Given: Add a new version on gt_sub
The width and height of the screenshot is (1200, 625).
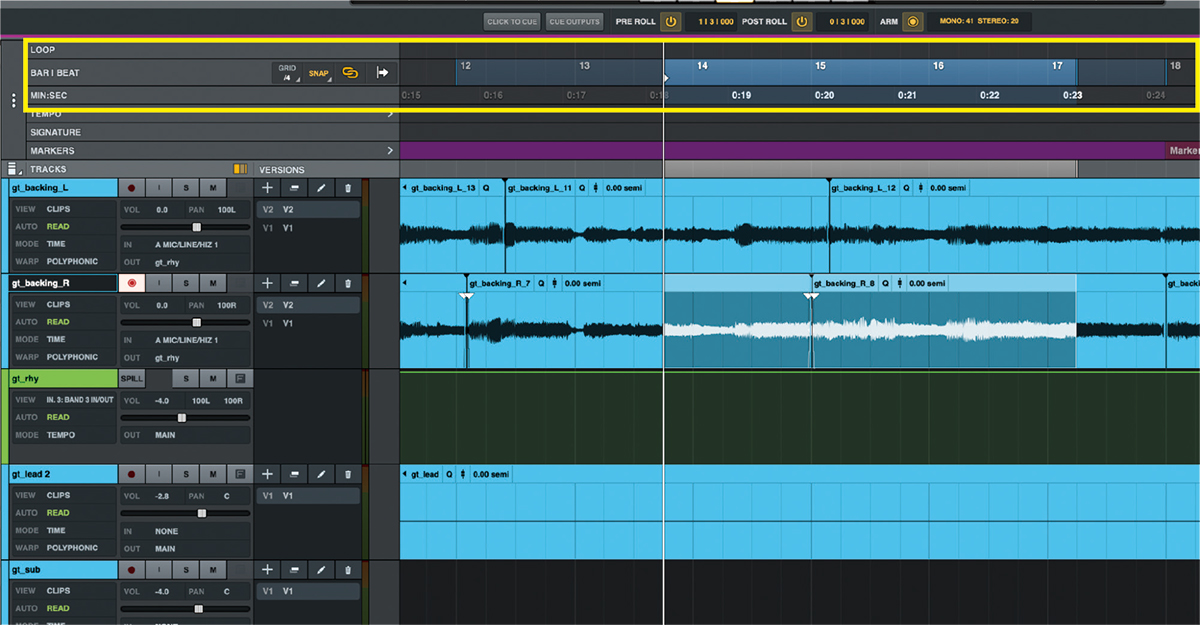Looking at the screenshot, I should (267, 570).
